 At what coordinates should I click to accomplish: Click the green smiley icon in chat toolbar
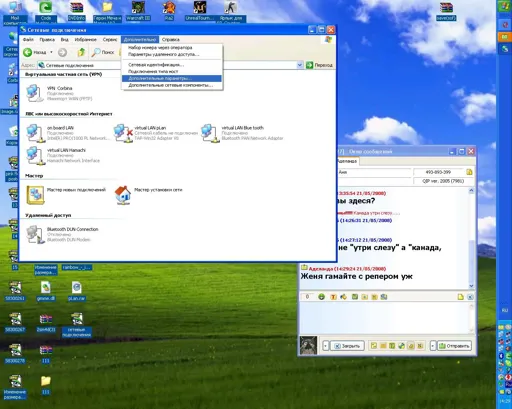[321, 297]
